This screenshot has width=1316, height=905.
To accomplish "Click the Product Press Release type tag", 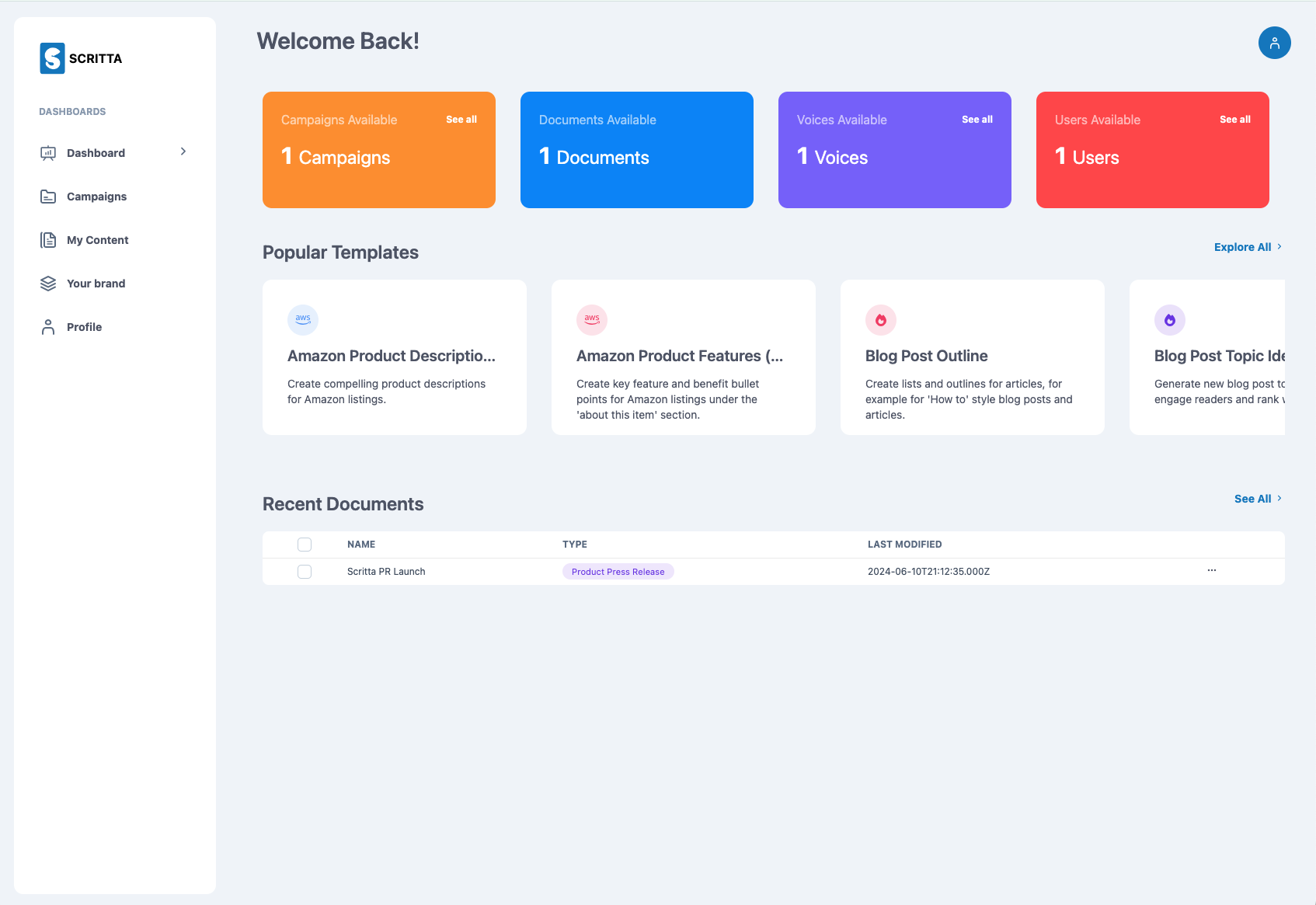I will pyautogui.click(x=618, y=572).
